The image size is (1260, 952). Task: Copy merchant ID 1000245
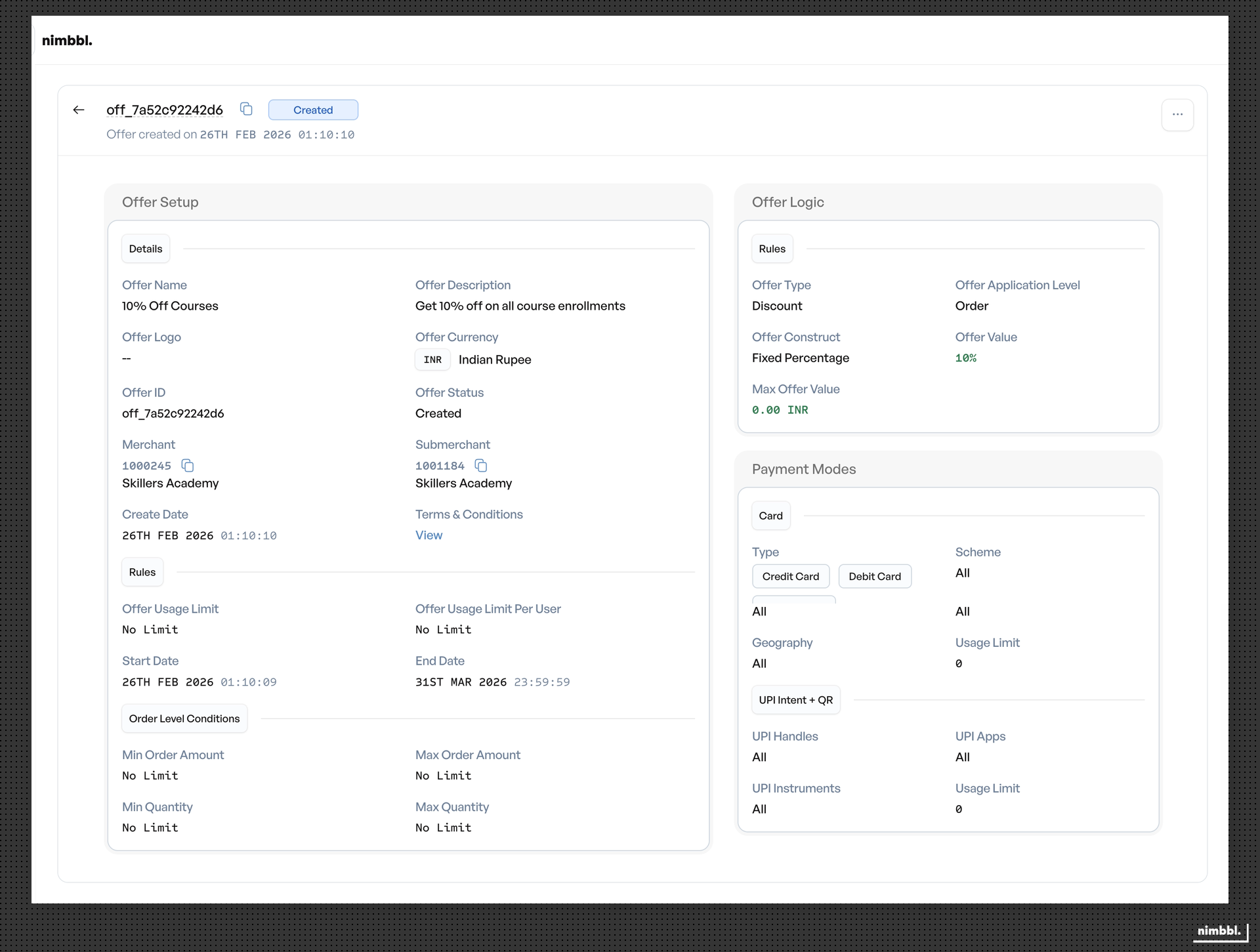pos(188,466)
